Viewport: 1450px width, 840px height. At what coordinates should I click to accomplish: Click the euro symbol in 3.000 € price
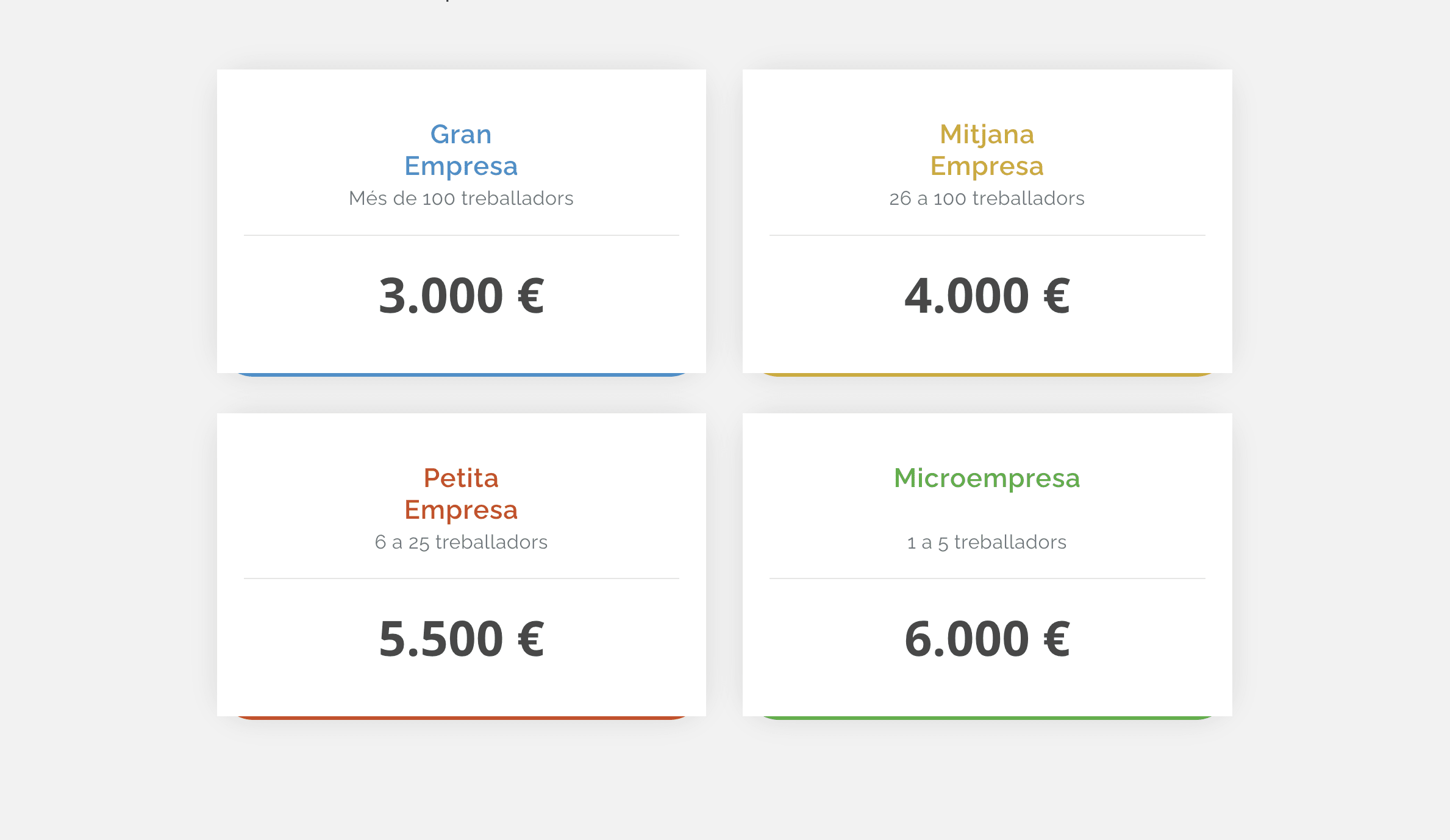pyautogui.click(x=530, y=296)
